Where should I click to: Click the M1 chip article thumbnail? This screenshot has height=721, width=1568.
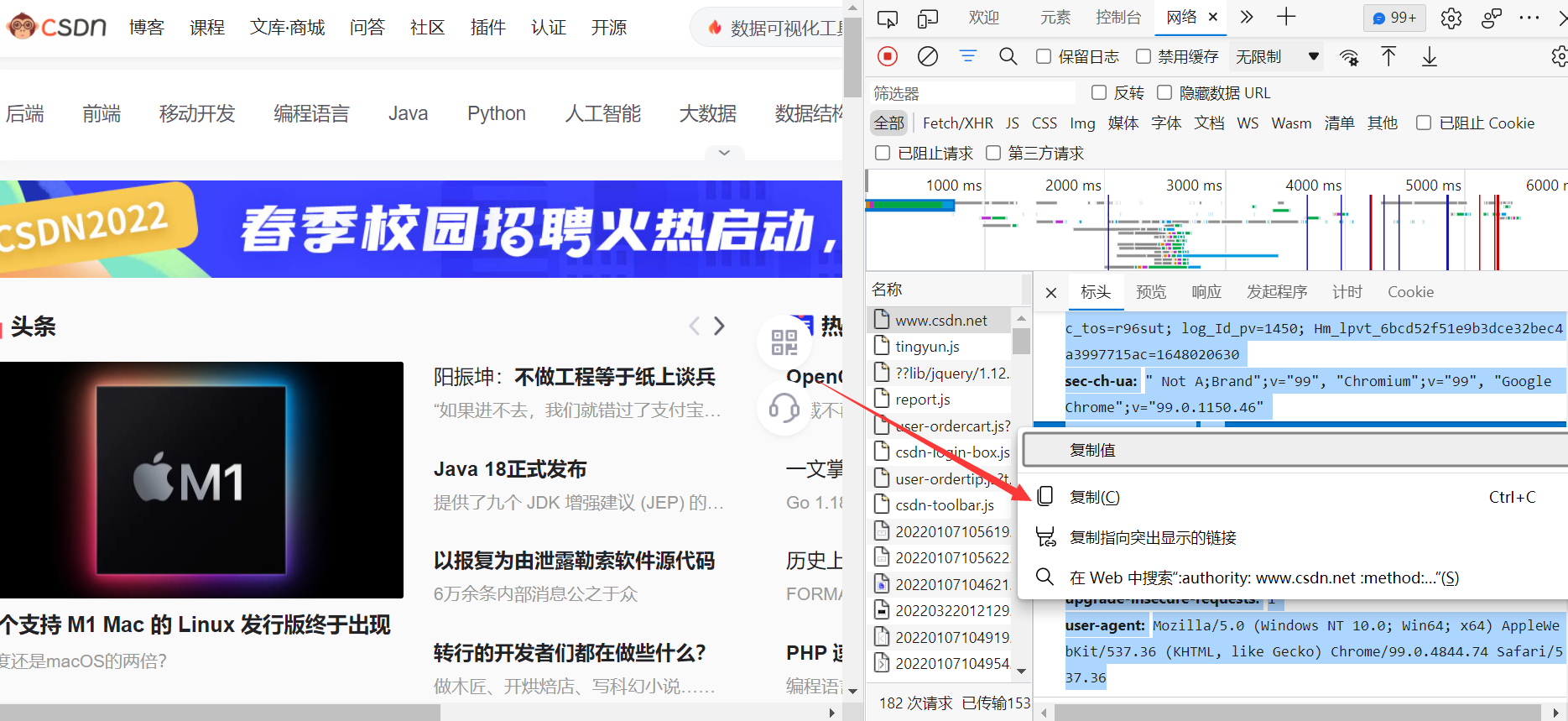pyautogui.click(x=201, y=480)
